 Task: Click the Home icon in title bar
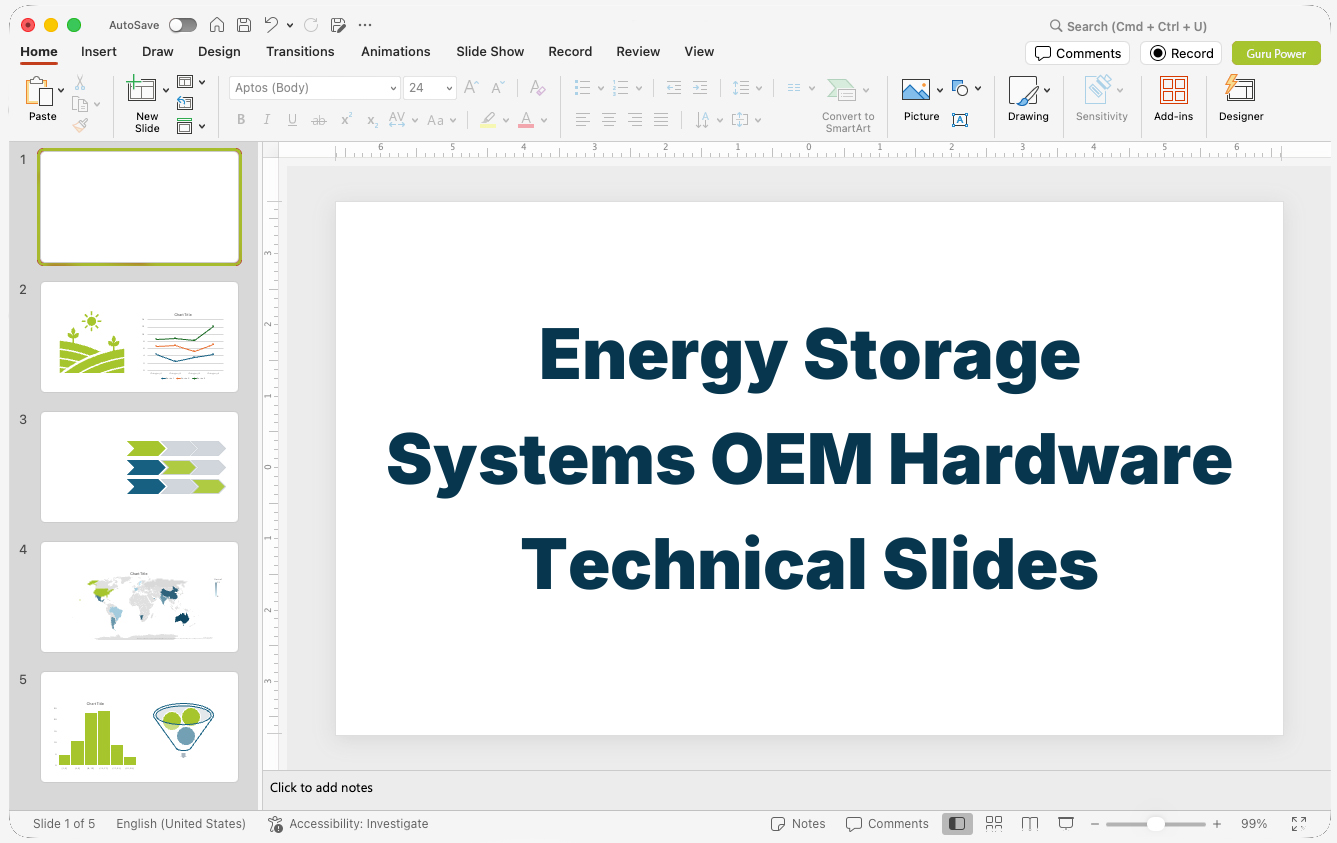click(x=217, y=25)
